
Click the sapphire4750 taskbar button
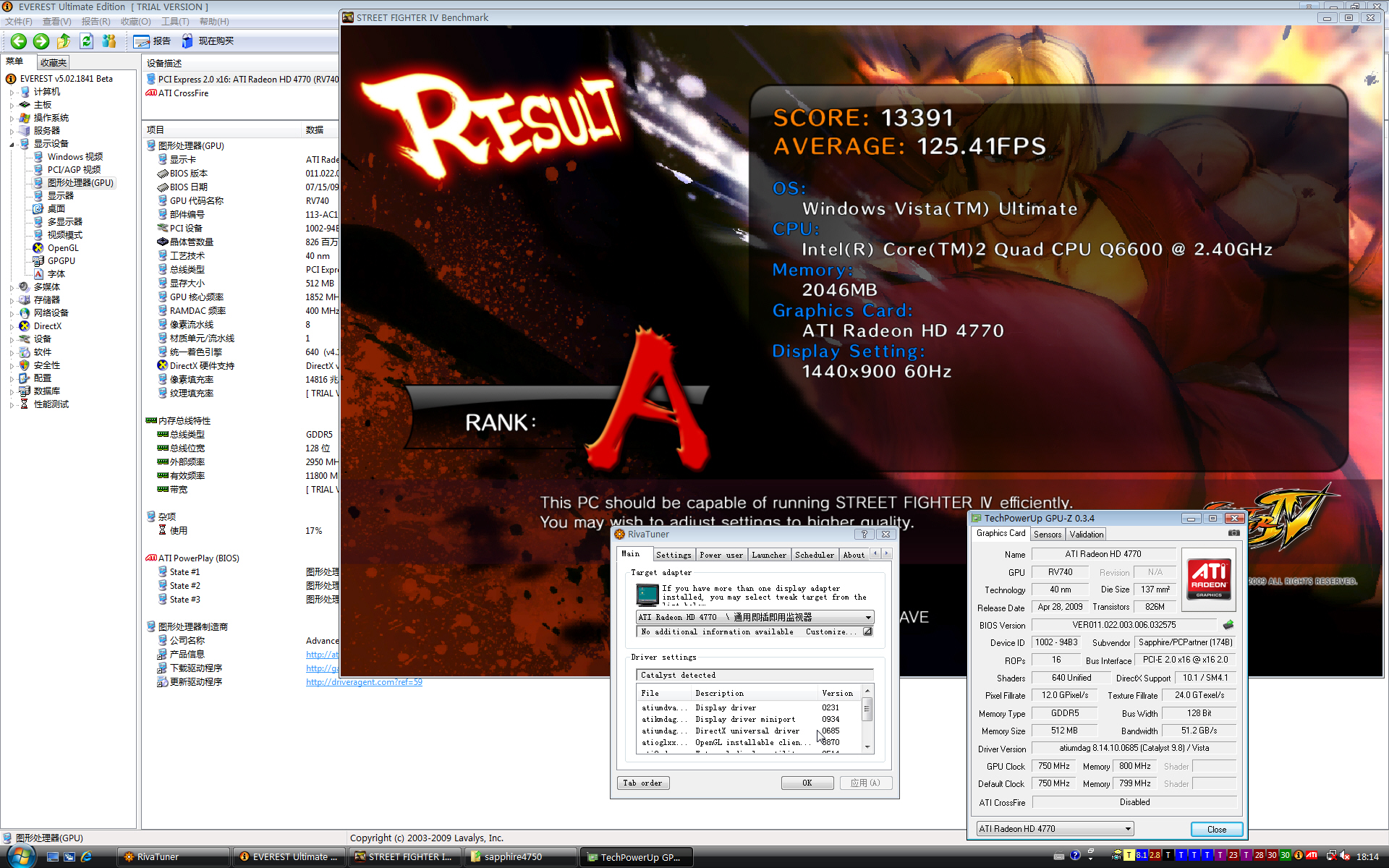pos(521,857)
